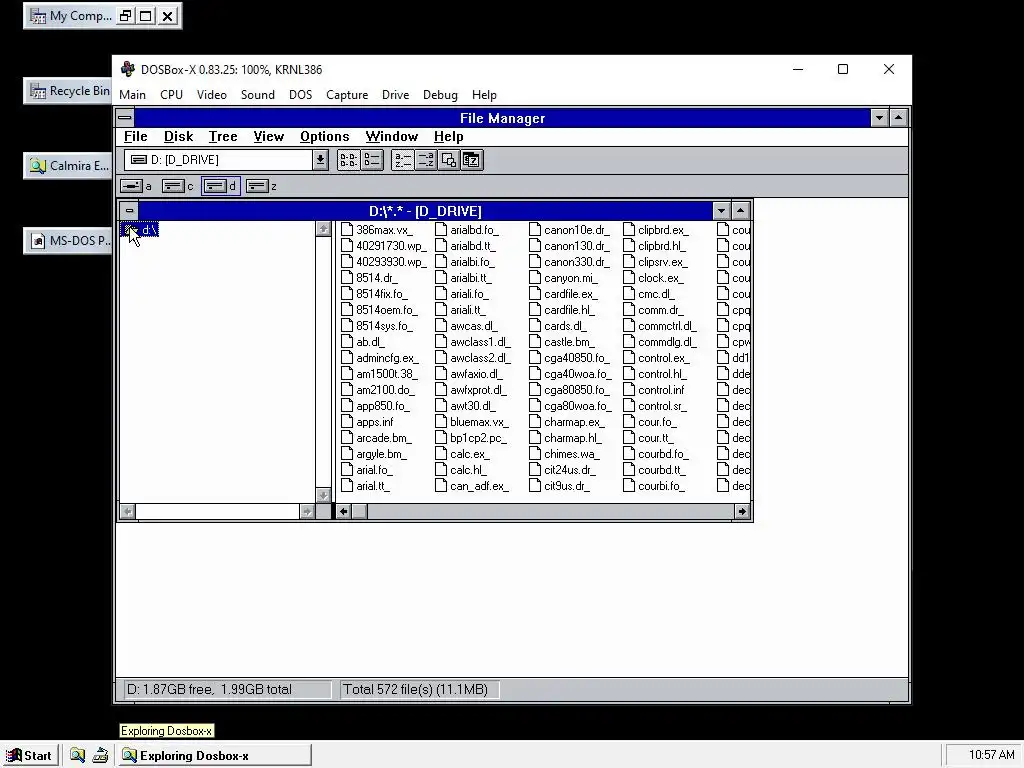The height and width of the screenshot is (768, 1024).
Task: Open the D:\*.* child window control menu
Action: point(129,211)
